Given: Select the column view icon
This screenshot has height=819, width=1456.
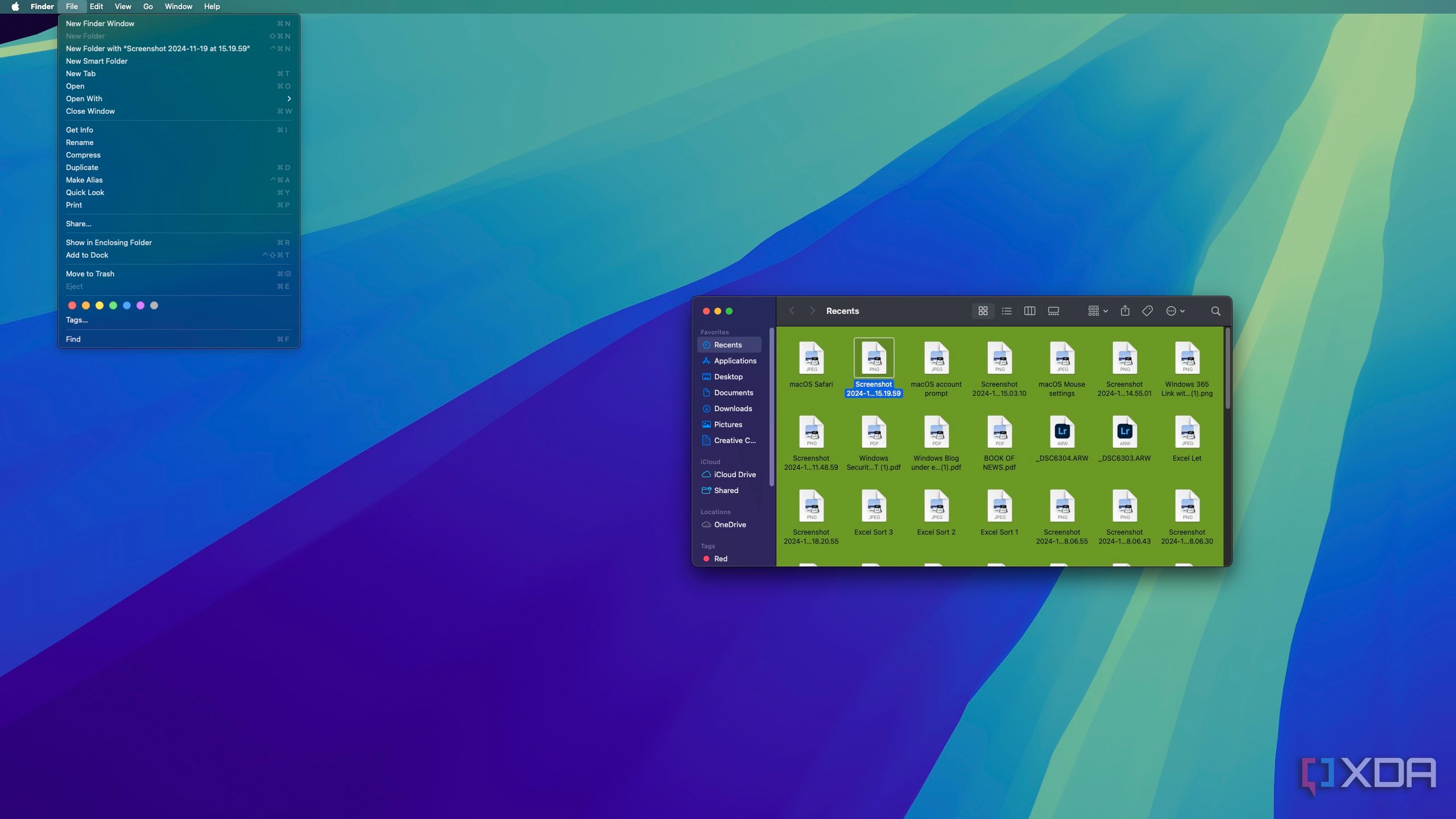Looking at the screenshot, I should 1029,311.
